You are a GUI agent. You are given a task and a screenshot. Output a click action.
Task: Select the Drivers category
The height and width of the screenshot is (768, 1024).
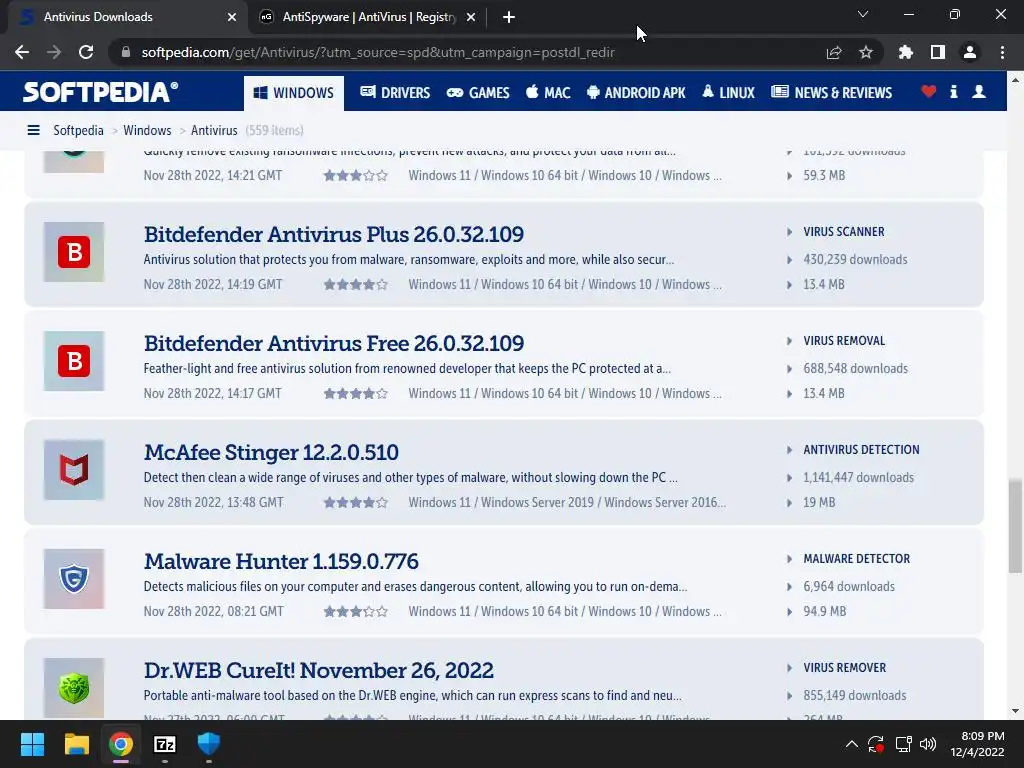click(395, 93)
